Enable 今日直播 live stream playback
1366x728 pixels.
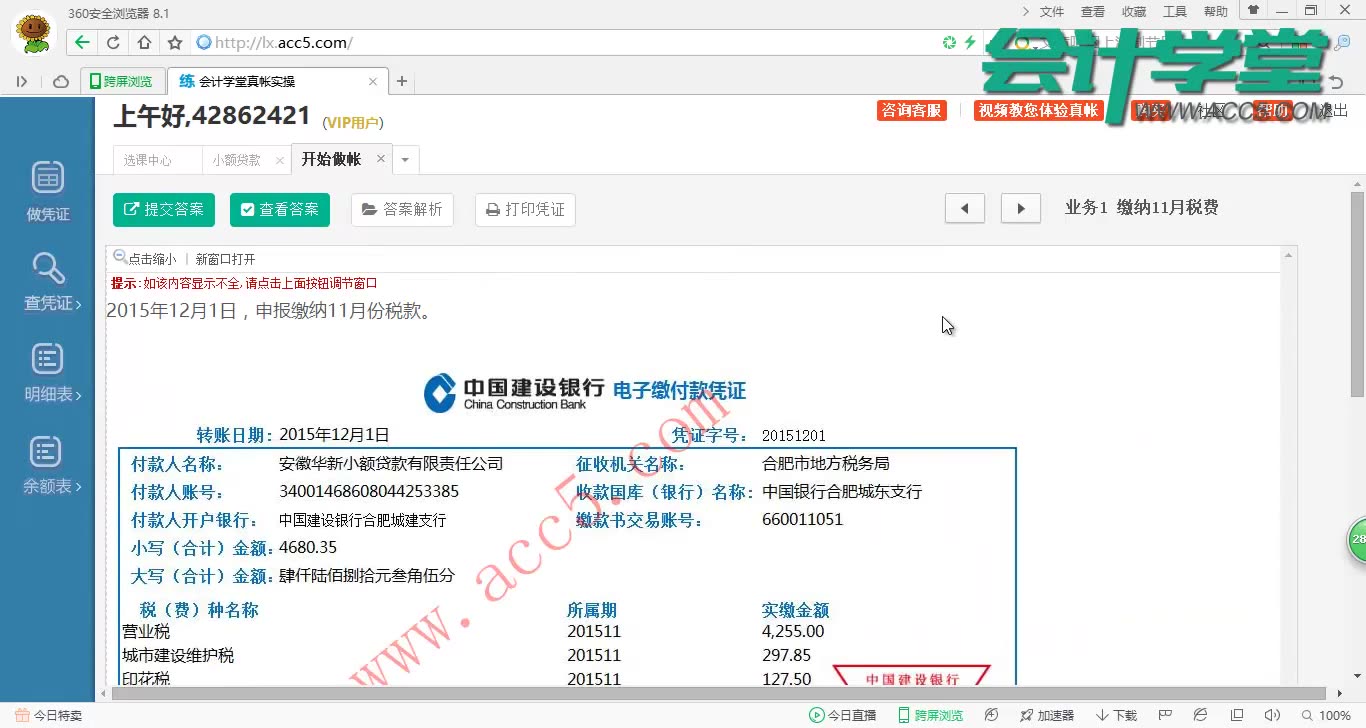pyautogui.click(x=840, y=715)
